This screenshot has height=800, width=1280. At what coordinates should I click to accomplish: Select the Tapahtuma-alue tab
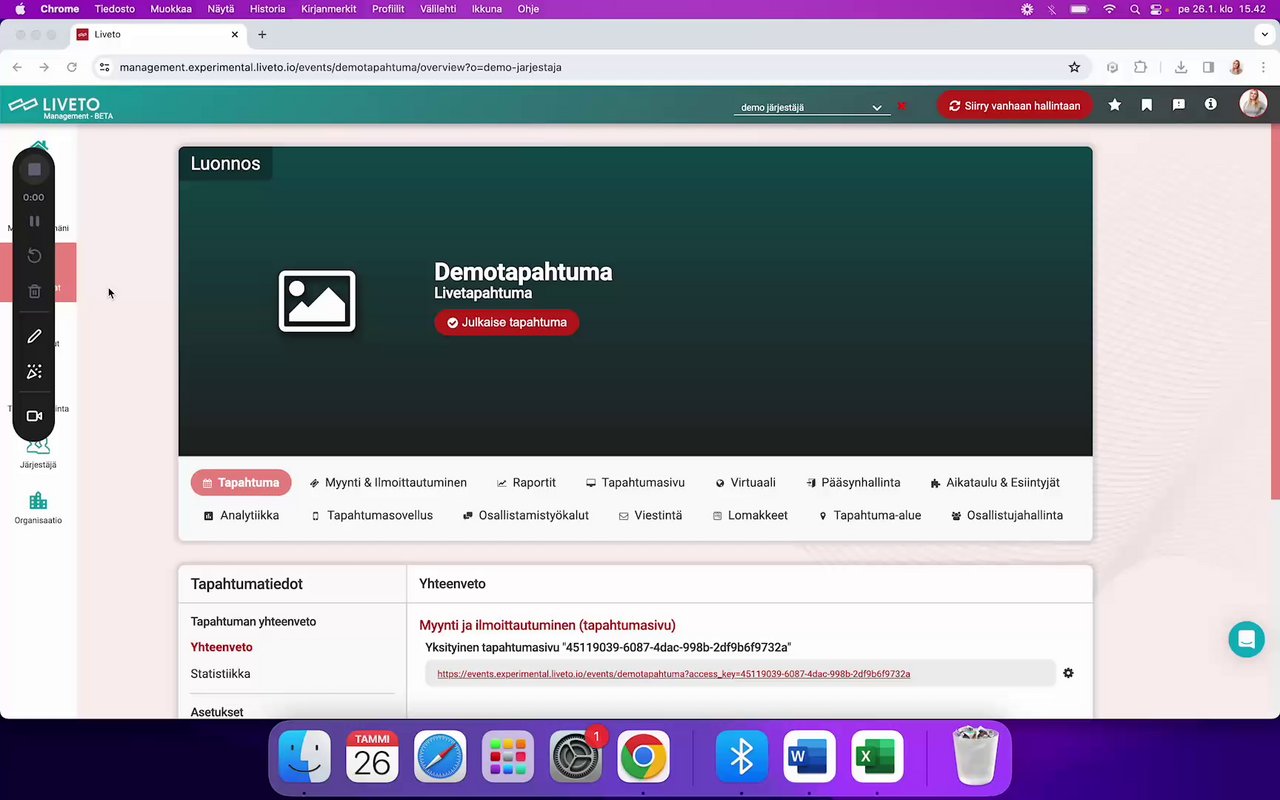[x=869, y=515]
